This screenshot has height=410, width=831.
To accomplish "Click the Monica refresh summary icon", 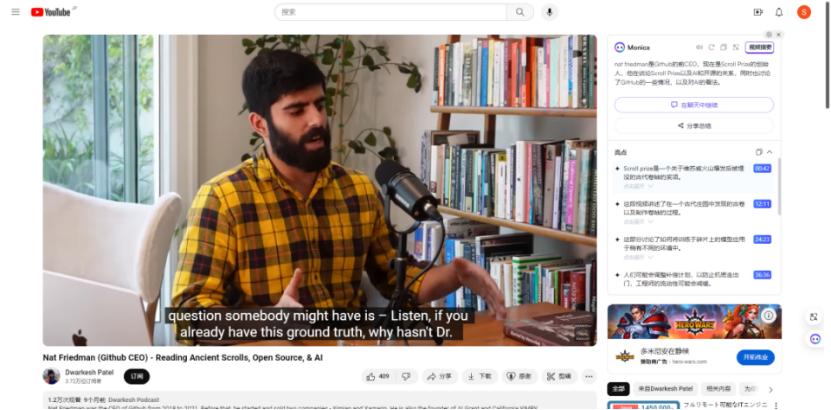I will point(711,47).
